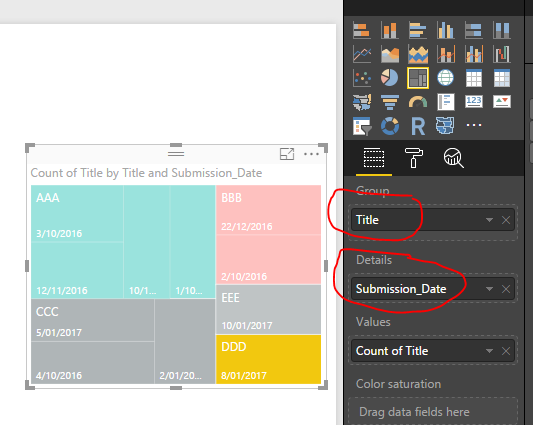Screen dimensions: 533x425
Task: Choose the Filled map visual
Action: click(x=361, y=102)
